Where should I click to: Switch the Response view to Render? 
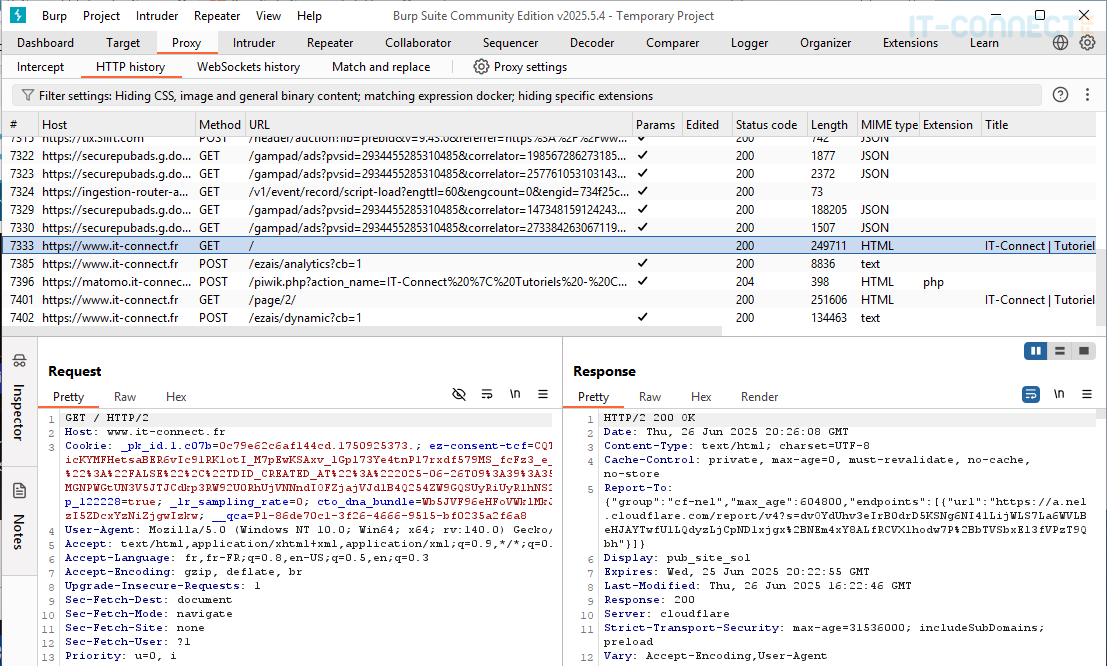tap(759, 397)
